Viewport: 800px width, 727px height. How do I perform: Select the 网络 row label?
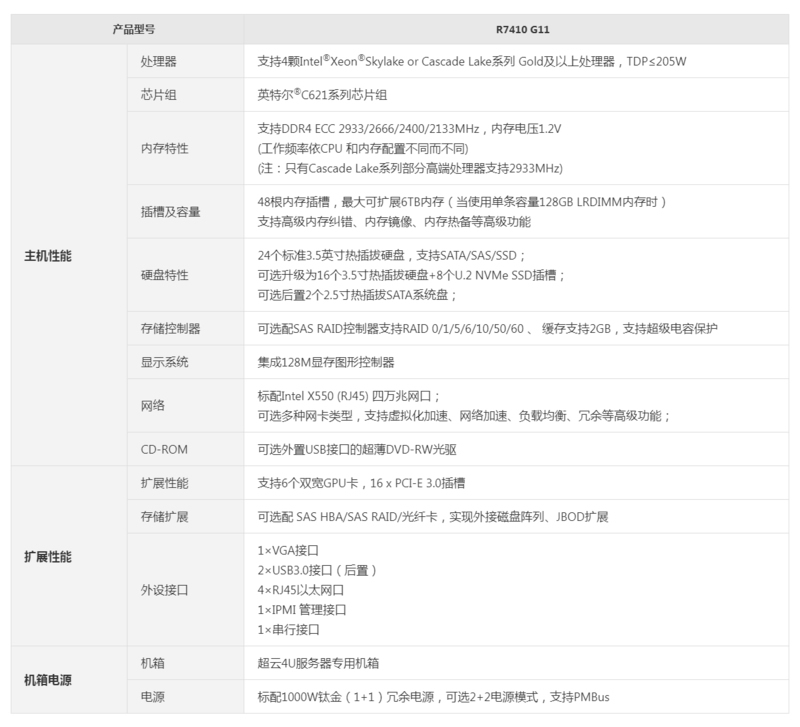pyautogui.click(x=153, y=406)
